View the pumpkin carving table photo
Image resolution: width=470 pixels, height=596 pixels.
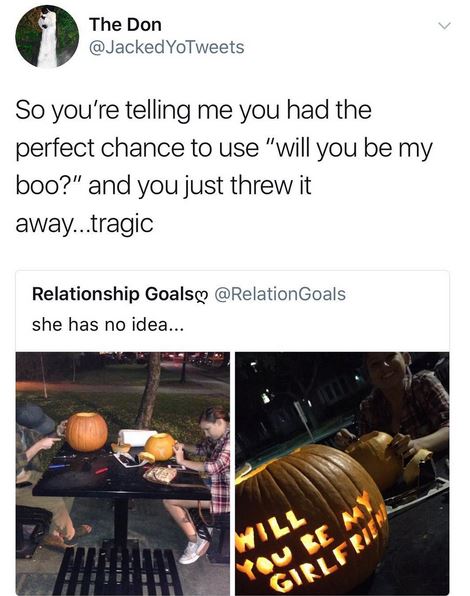(123, 473)
